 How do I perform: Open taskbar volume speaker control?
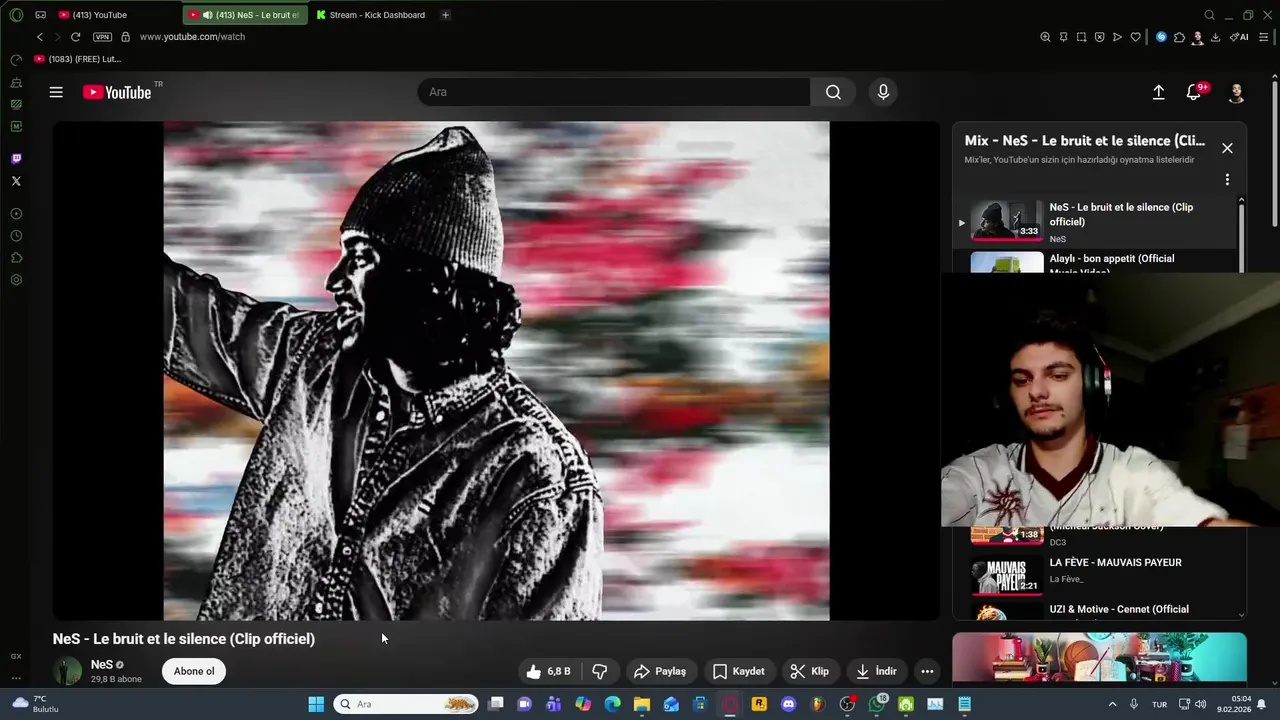(x=1200, y=704)
